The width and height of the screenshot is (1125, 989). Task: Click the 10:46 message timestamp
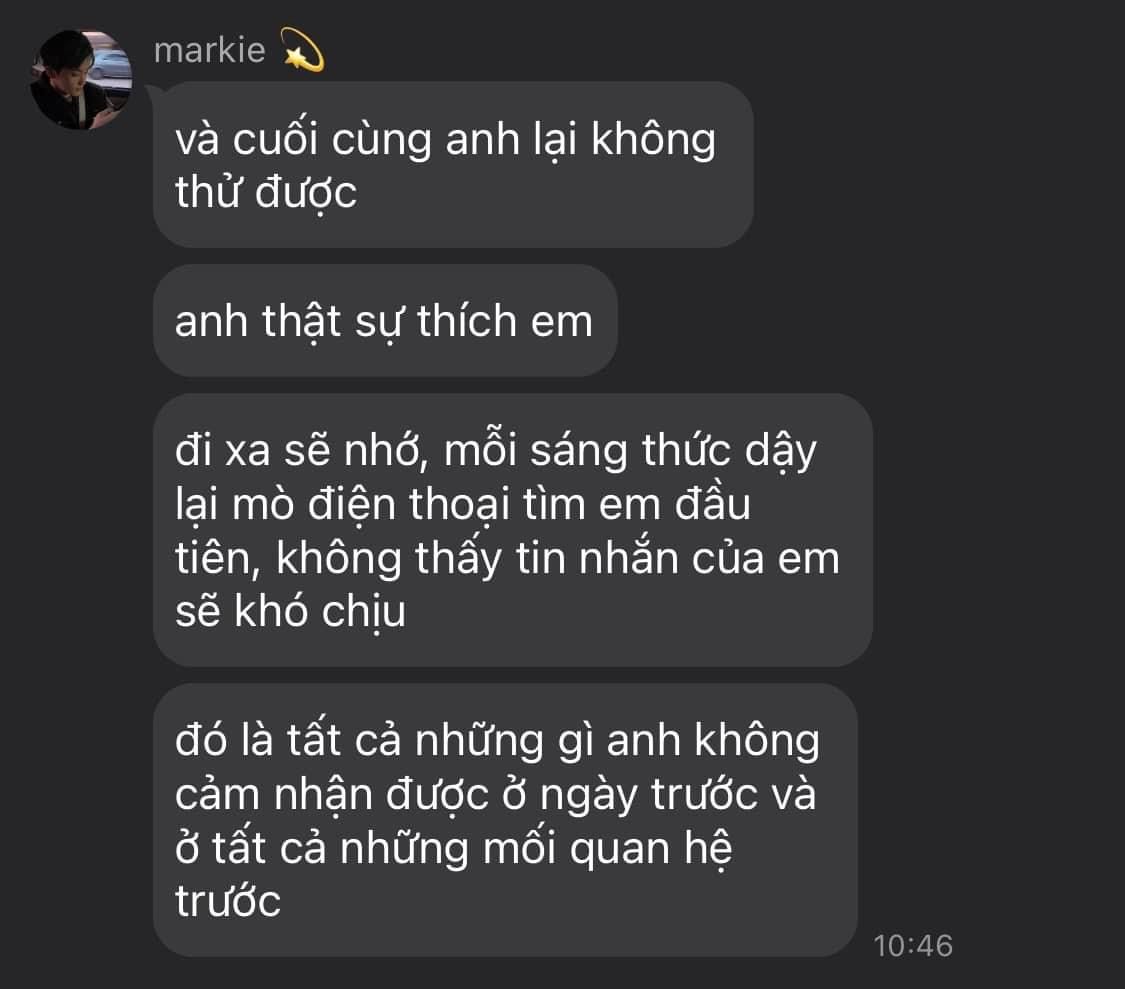click(x=913, y=945)
